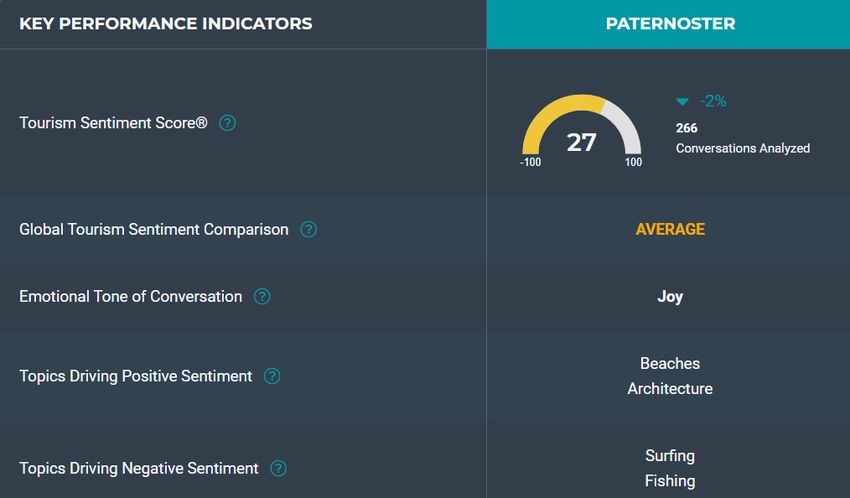This screenshot has height=498, width=850.
Task: Open help icon for Topics Driving Negative Sentiment
Action: [278, 468]
